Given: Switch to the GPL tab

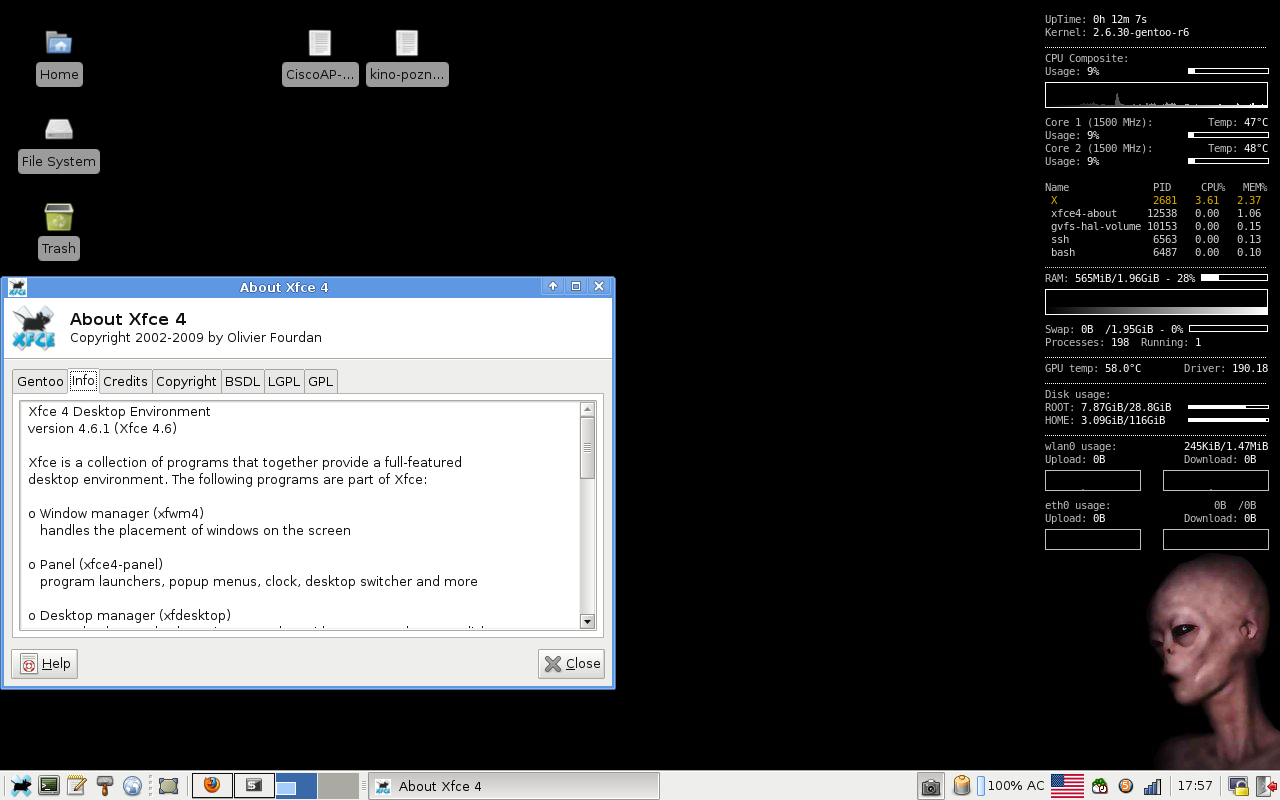Looking at the screenshot, I should (320, 381).
